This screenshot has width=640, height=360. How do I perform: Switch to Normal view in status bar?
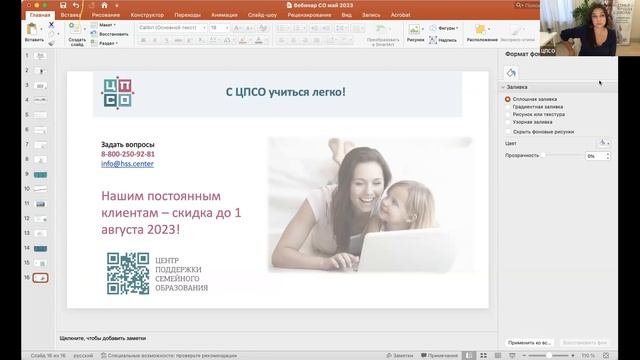click(469, 356)
